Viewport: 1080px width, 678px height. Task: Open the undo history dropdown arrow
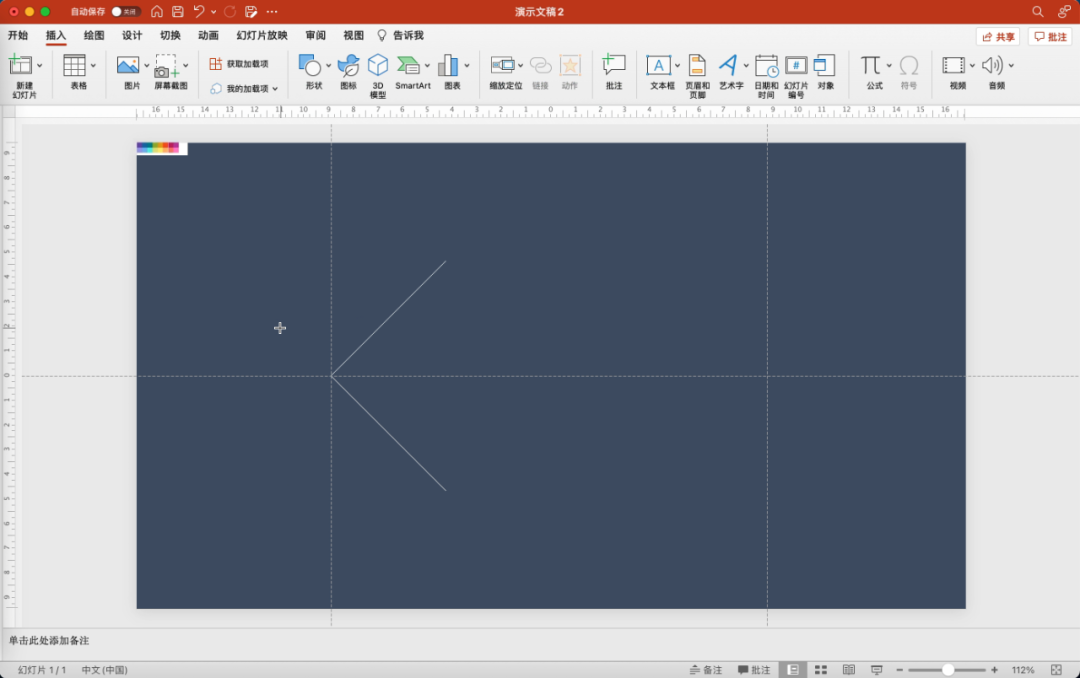pyautogui.click(x=214, y=12)
